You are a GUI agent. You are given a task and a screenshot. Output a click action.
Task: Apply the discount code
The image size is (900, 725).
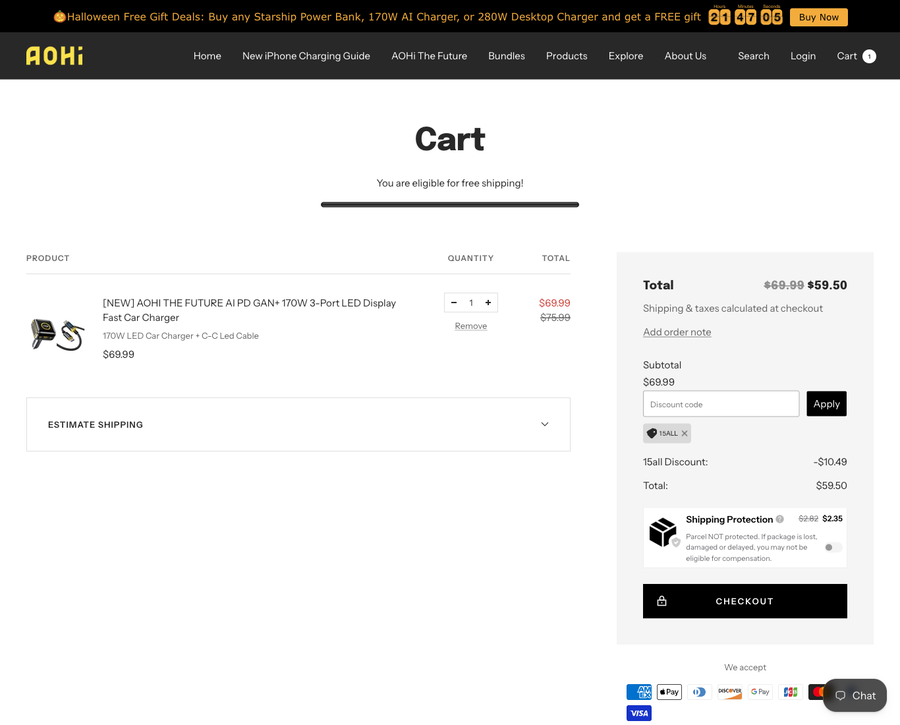(827, 404)
